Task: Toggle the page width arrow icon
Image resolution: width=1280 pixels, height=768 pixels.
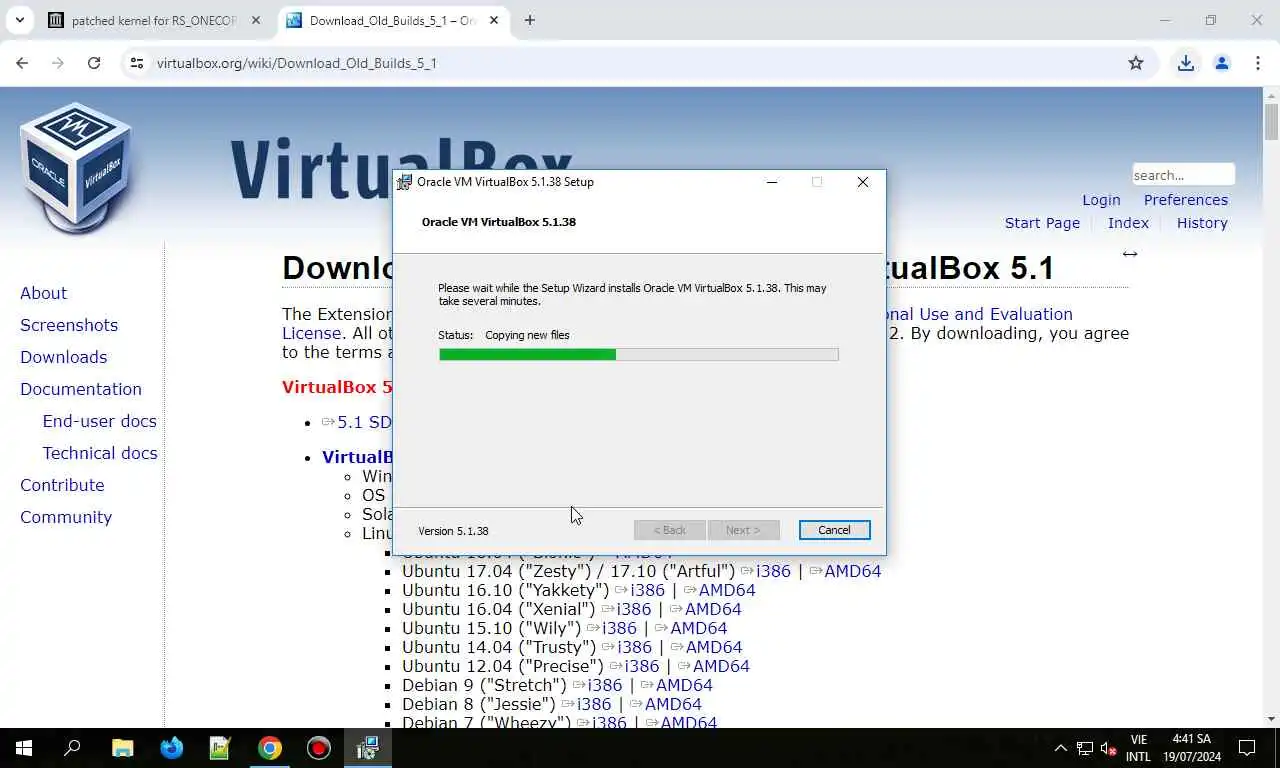Action: [x=1130, y=254]
